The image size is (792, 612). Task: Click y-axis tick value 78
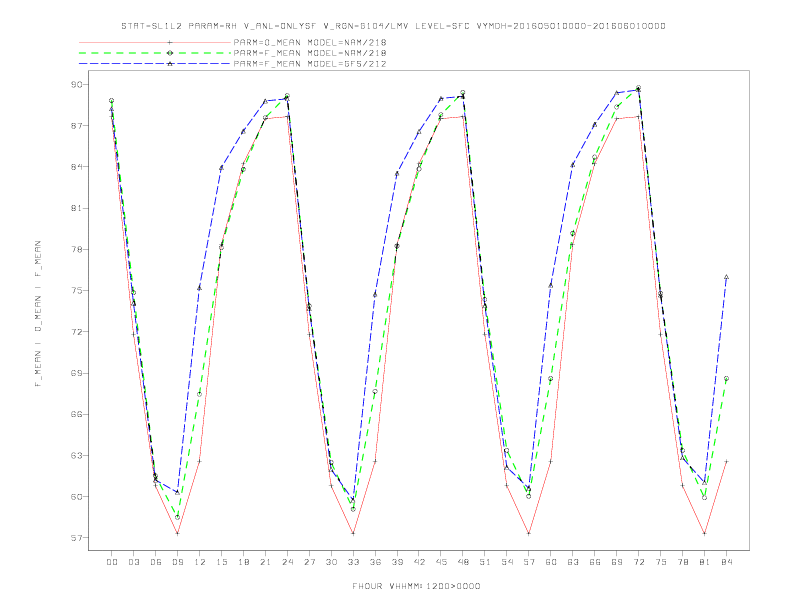[x=76, y=249]
